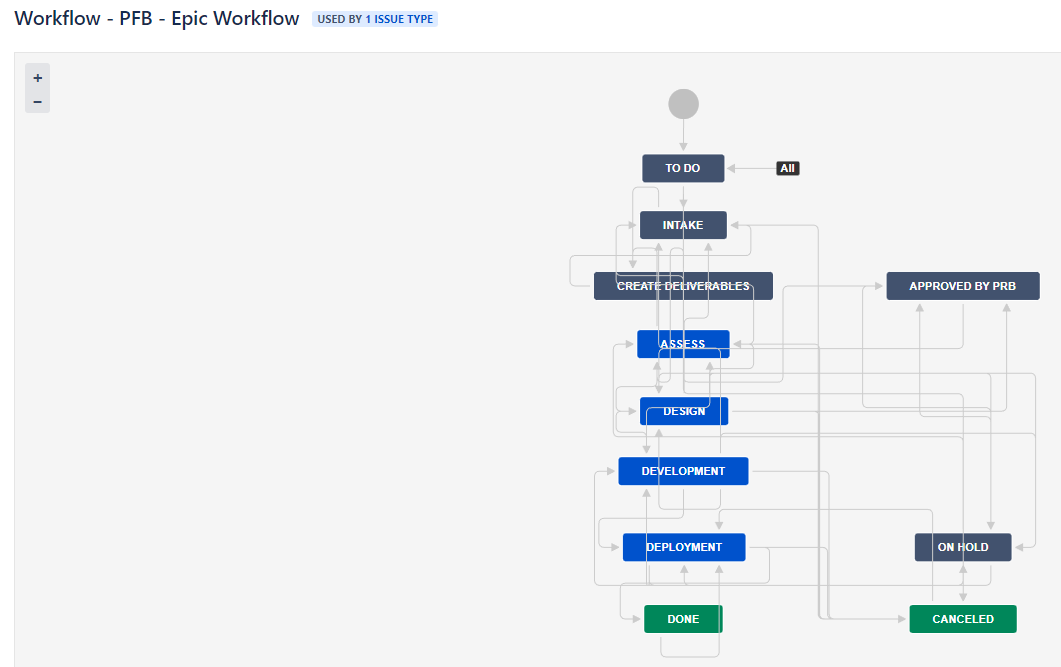Select the APPROVED BY PRB status
The width and height of the screenshot is (1061, 667).
[963, 286]
